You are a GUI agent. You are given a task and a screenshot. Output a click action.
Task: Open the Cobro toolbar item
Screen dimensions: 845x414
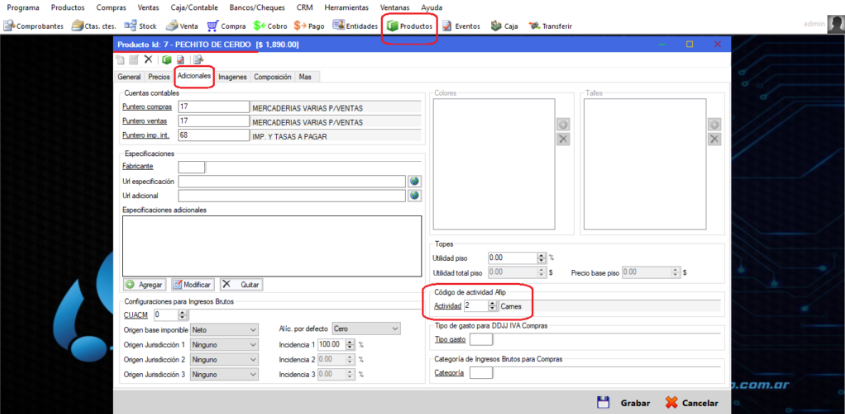(x=270, y=26)
